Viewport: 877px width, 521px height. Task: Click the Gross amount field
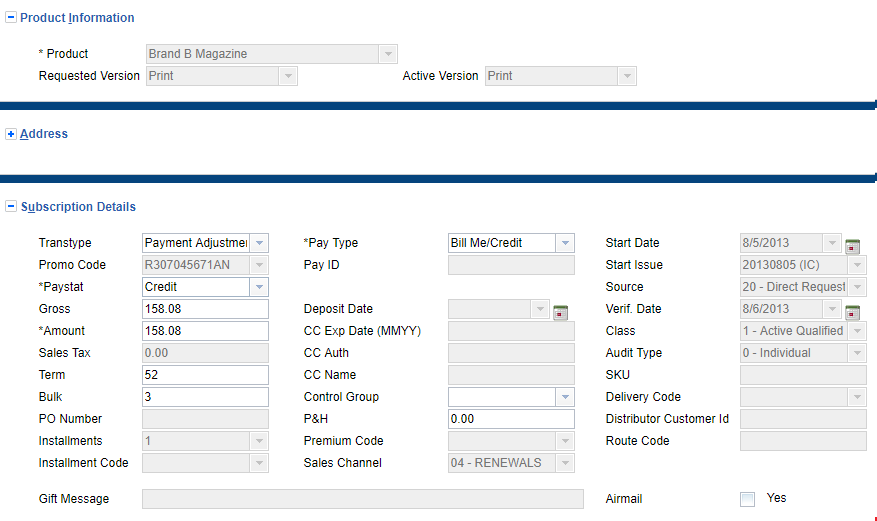point(205,309)
